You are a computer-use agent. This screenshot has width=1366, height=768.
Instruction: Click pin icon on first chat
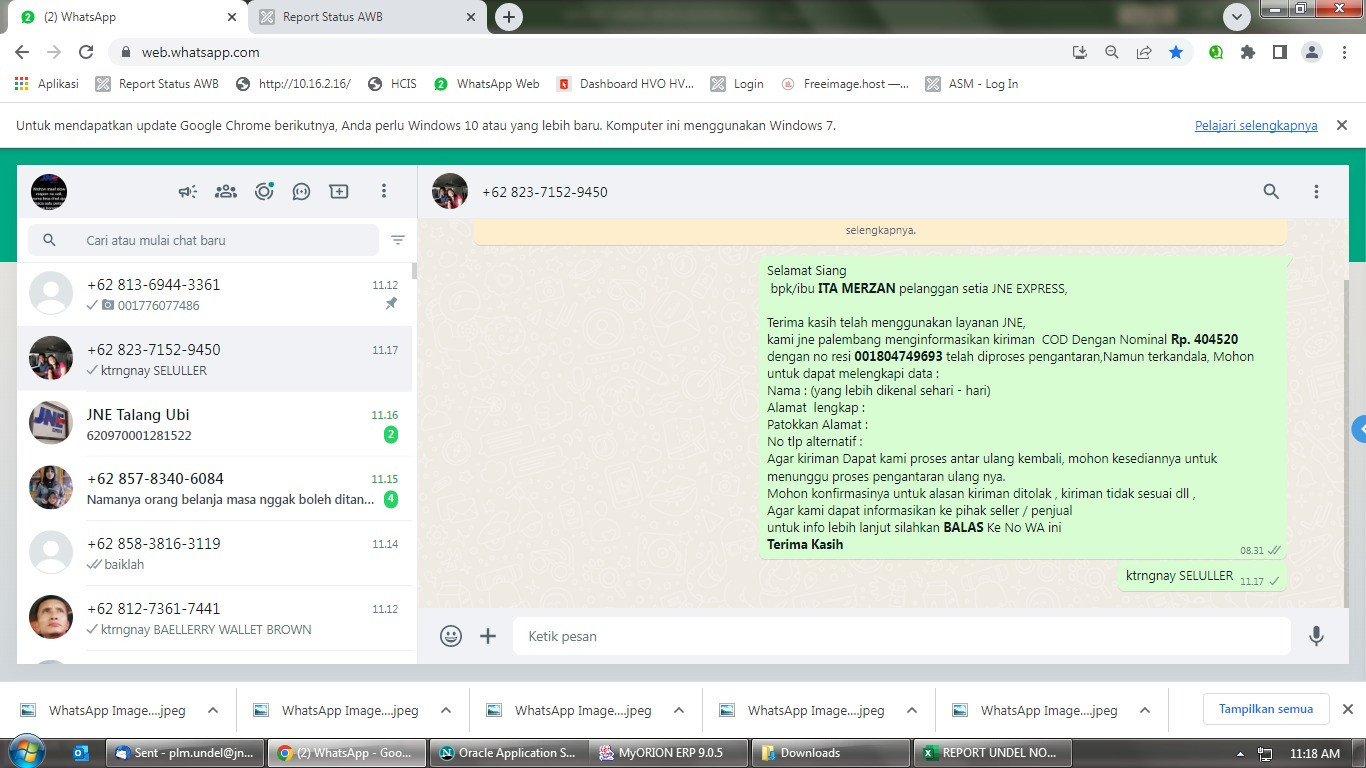pyautogui.click(x=391, y=304)
